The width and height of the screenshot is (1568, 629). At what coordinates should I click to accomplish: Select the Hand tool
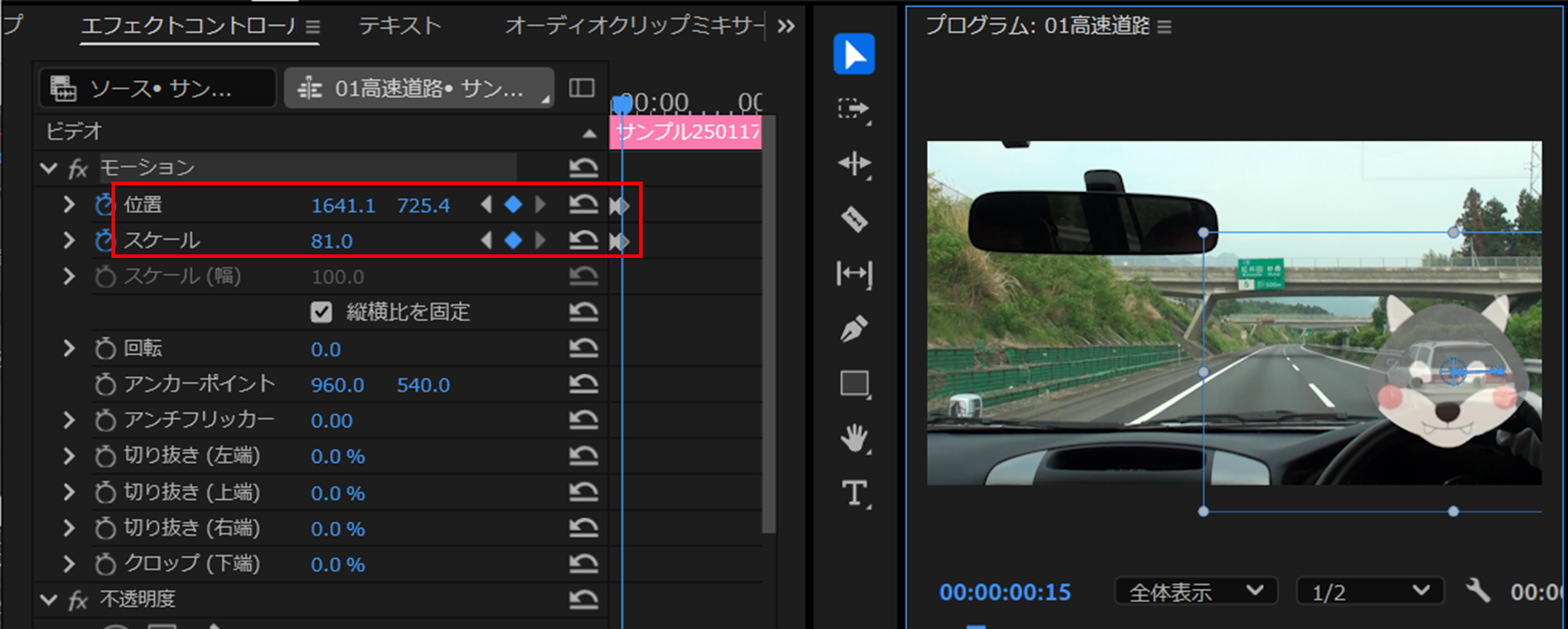(x=853, y=438)
